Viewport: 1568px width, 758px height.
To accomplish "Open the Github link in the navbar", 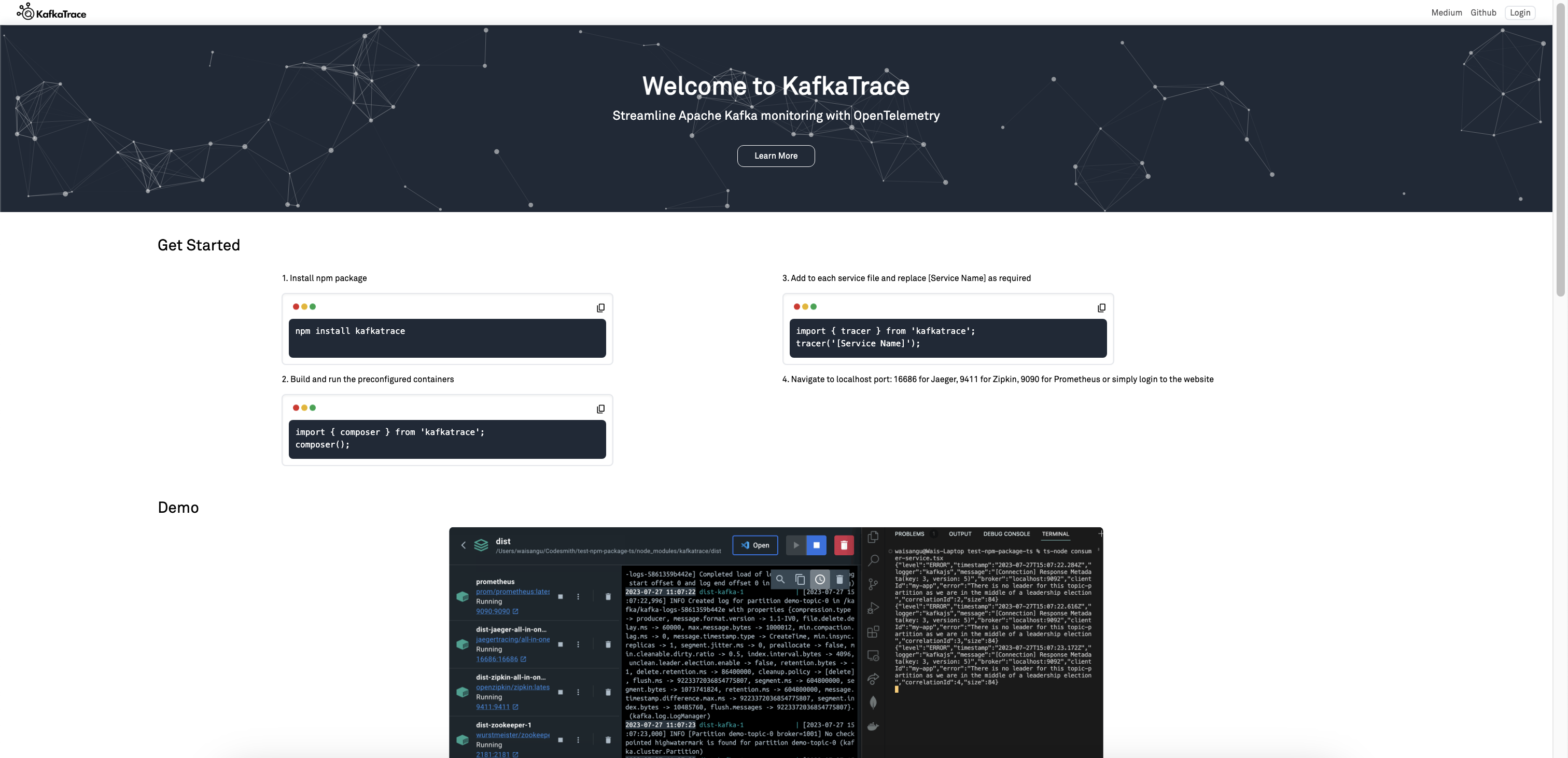I will click(1483, 13).
